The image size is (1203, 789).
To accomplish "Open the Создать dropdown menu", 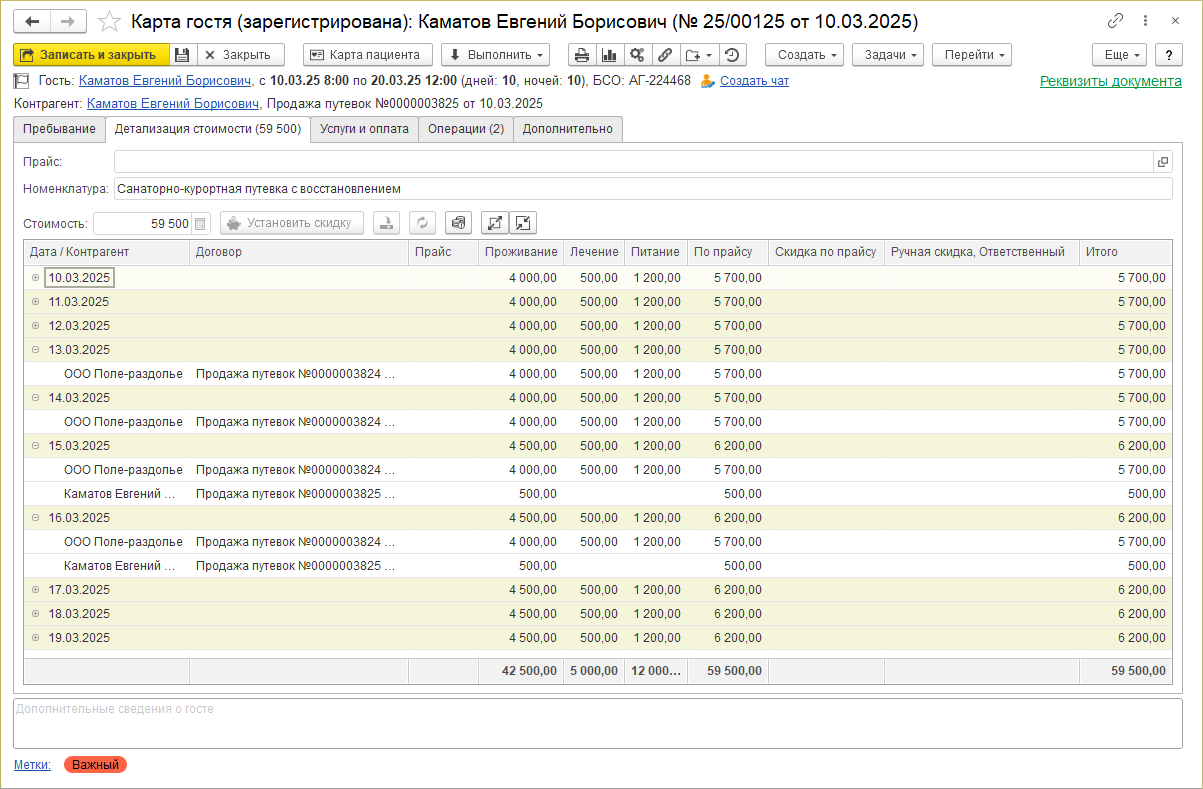I will [x=804, y=55].
